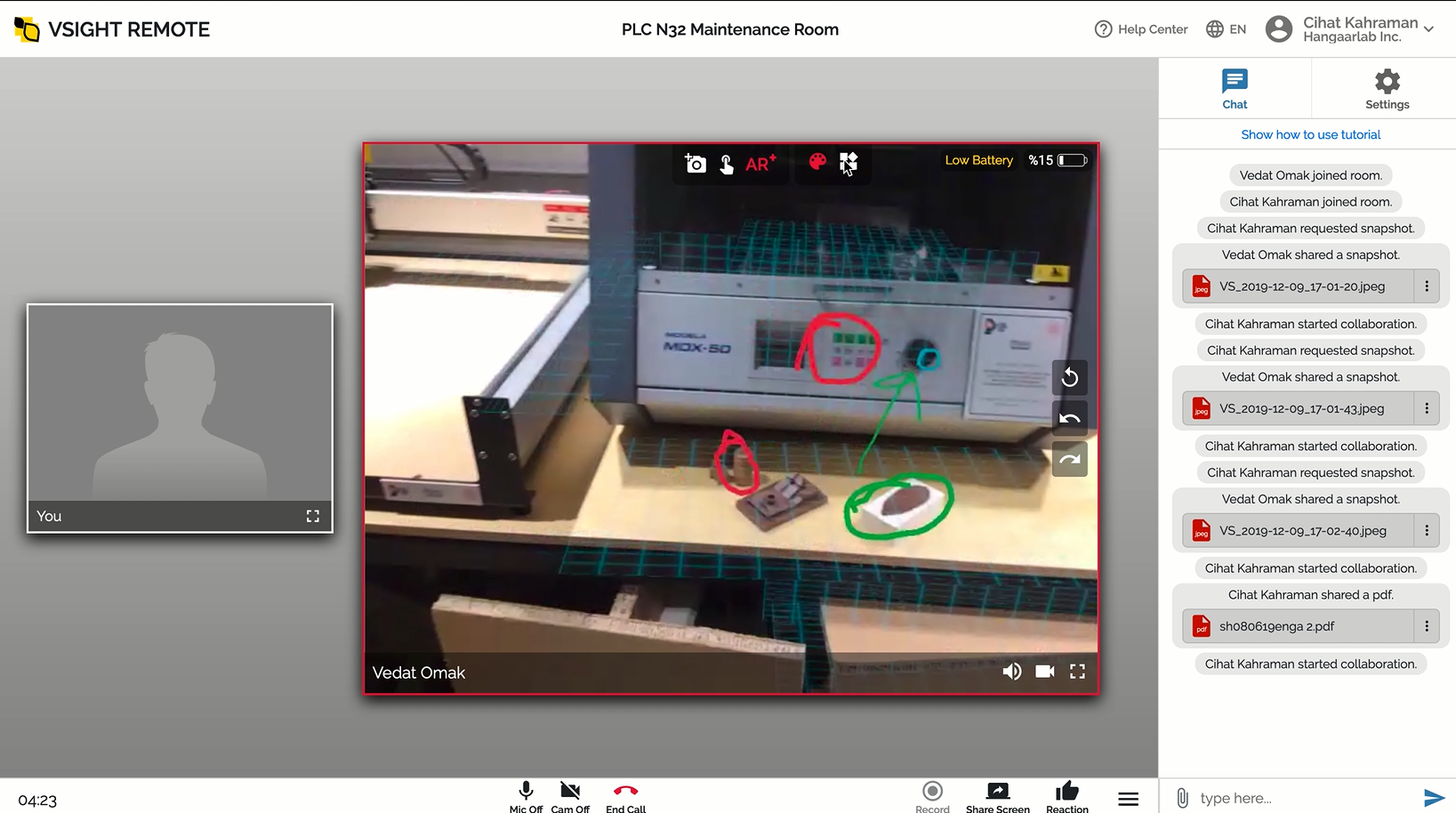The width and height of the screenshot is (1456, 813).
Task: Undo the last annotation
Action: point(1069,419)
